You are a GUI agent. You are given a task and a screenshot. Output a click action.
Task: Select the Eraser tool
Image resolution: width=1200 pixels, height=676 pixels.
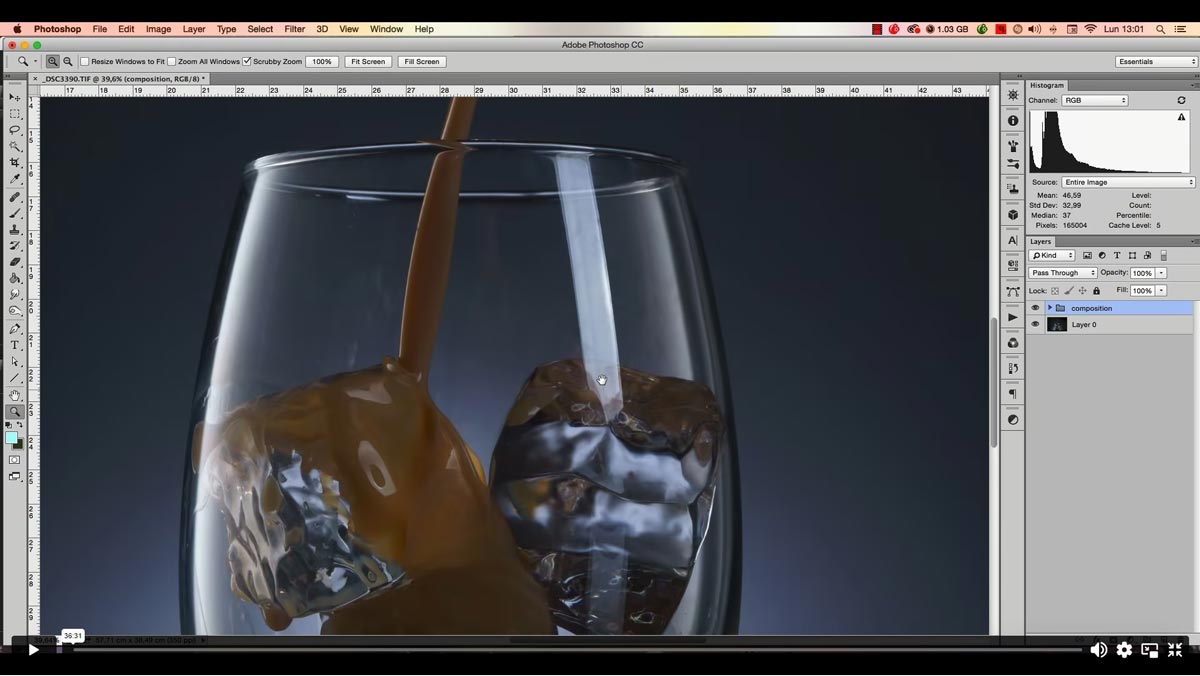[15, 262]
